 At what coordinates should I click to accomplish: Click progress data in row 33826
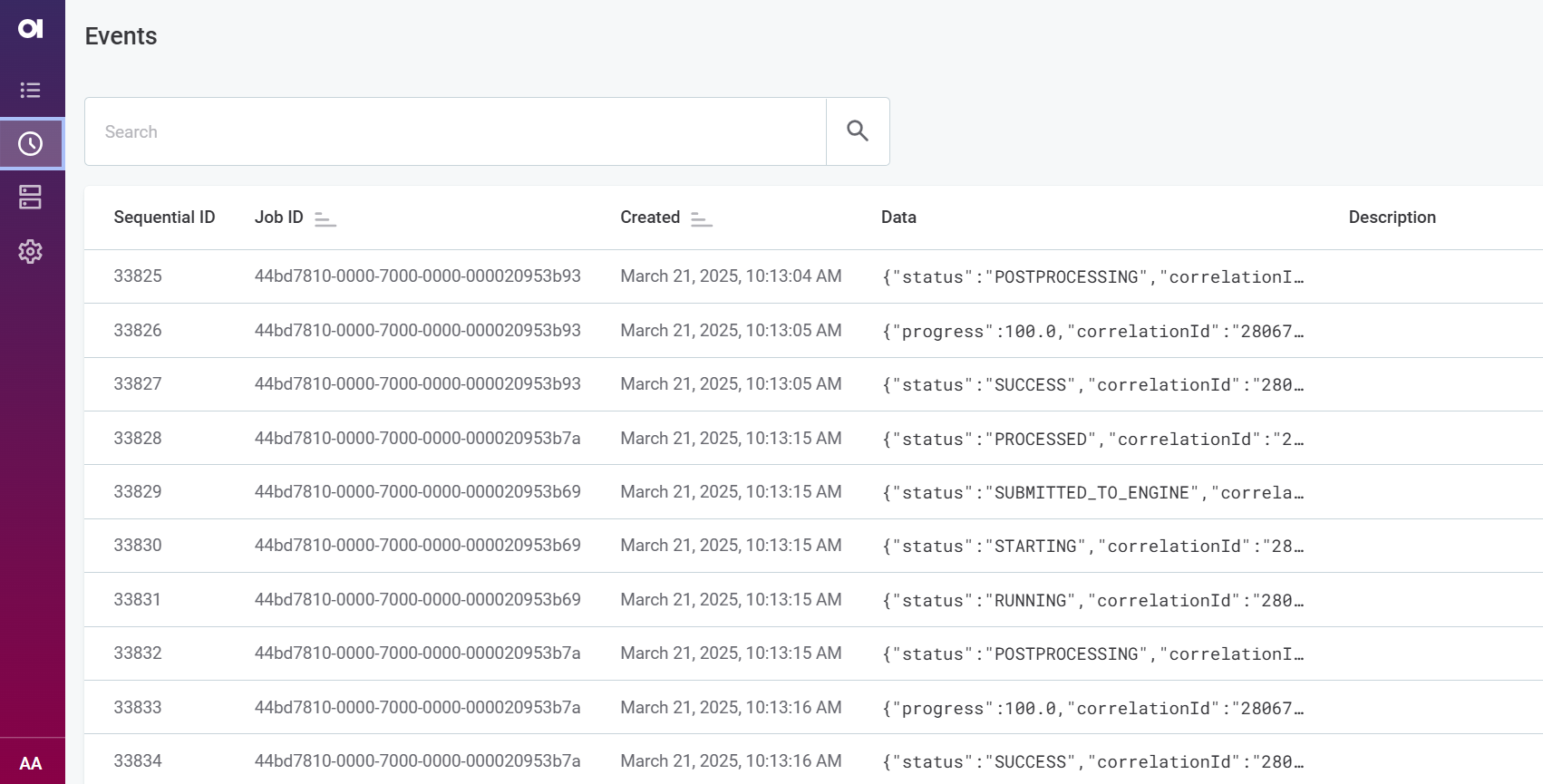[1092, 331]
